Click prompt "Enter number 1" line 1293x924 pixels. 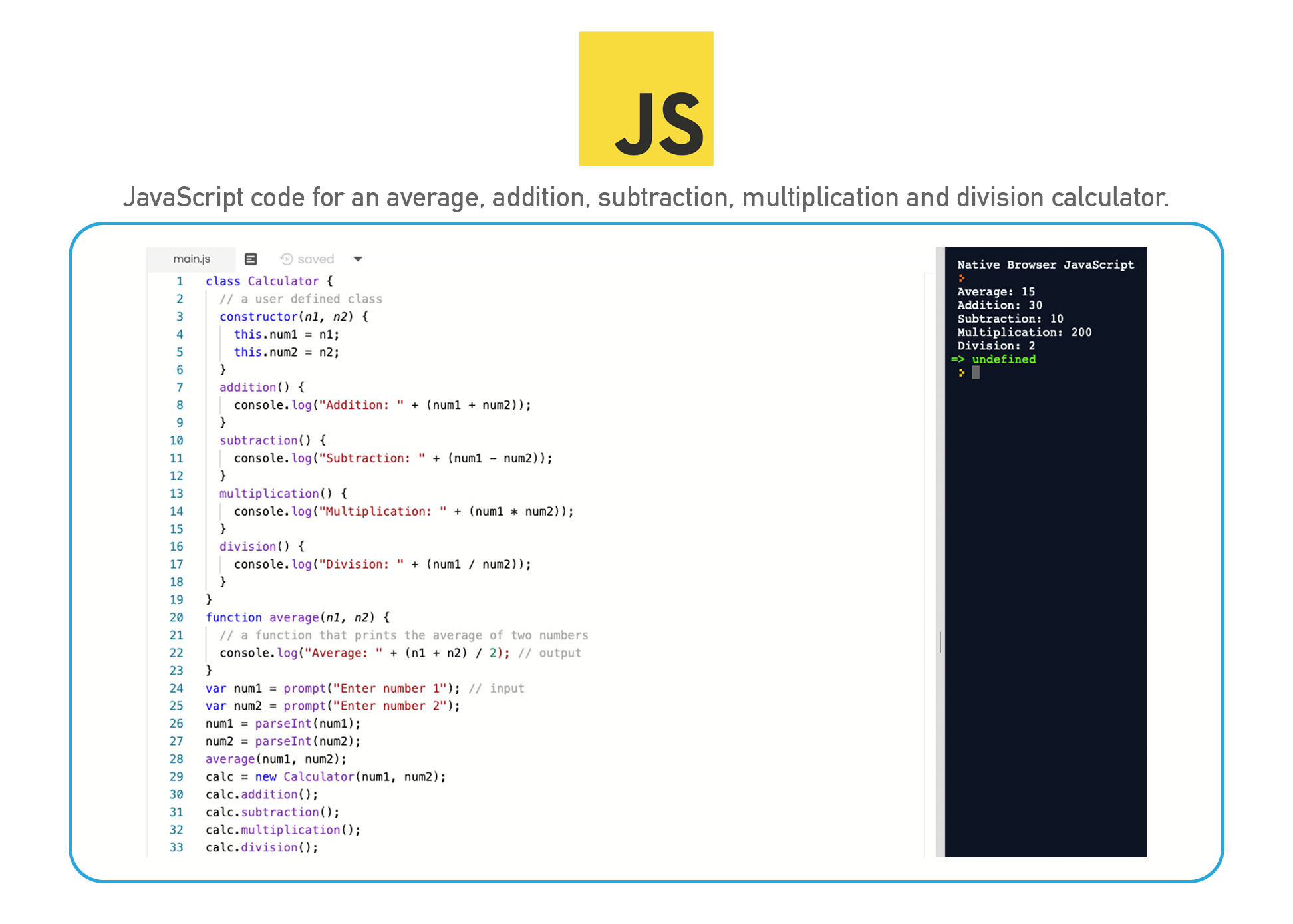click(333, 689)
